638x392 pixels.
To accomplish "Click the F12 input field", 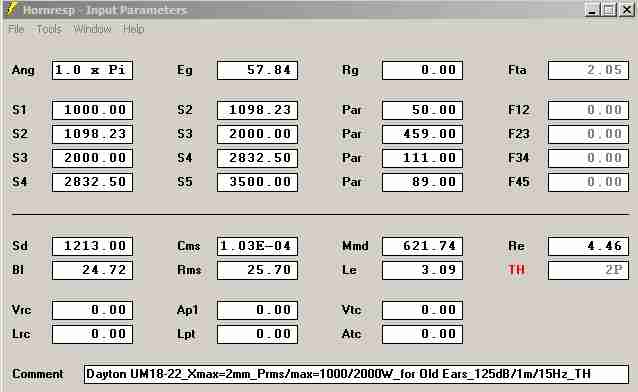I will tap(588, 110).
